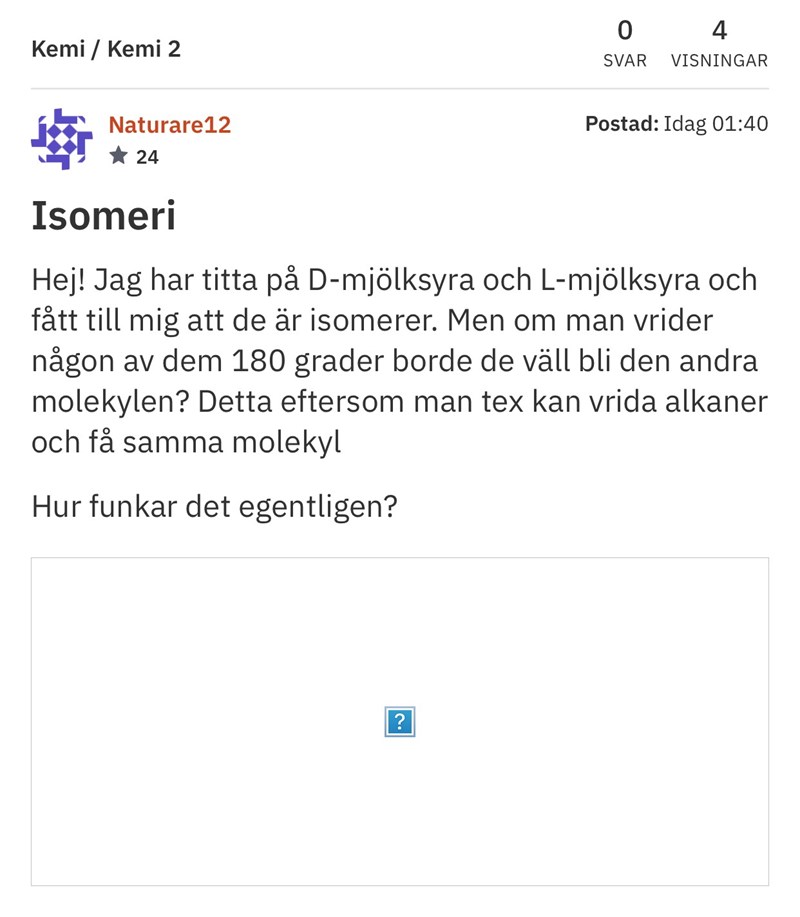Open Naturare12's purple avatar image
This screenshot has width=800, height=917.
click(x=62, y=138)
